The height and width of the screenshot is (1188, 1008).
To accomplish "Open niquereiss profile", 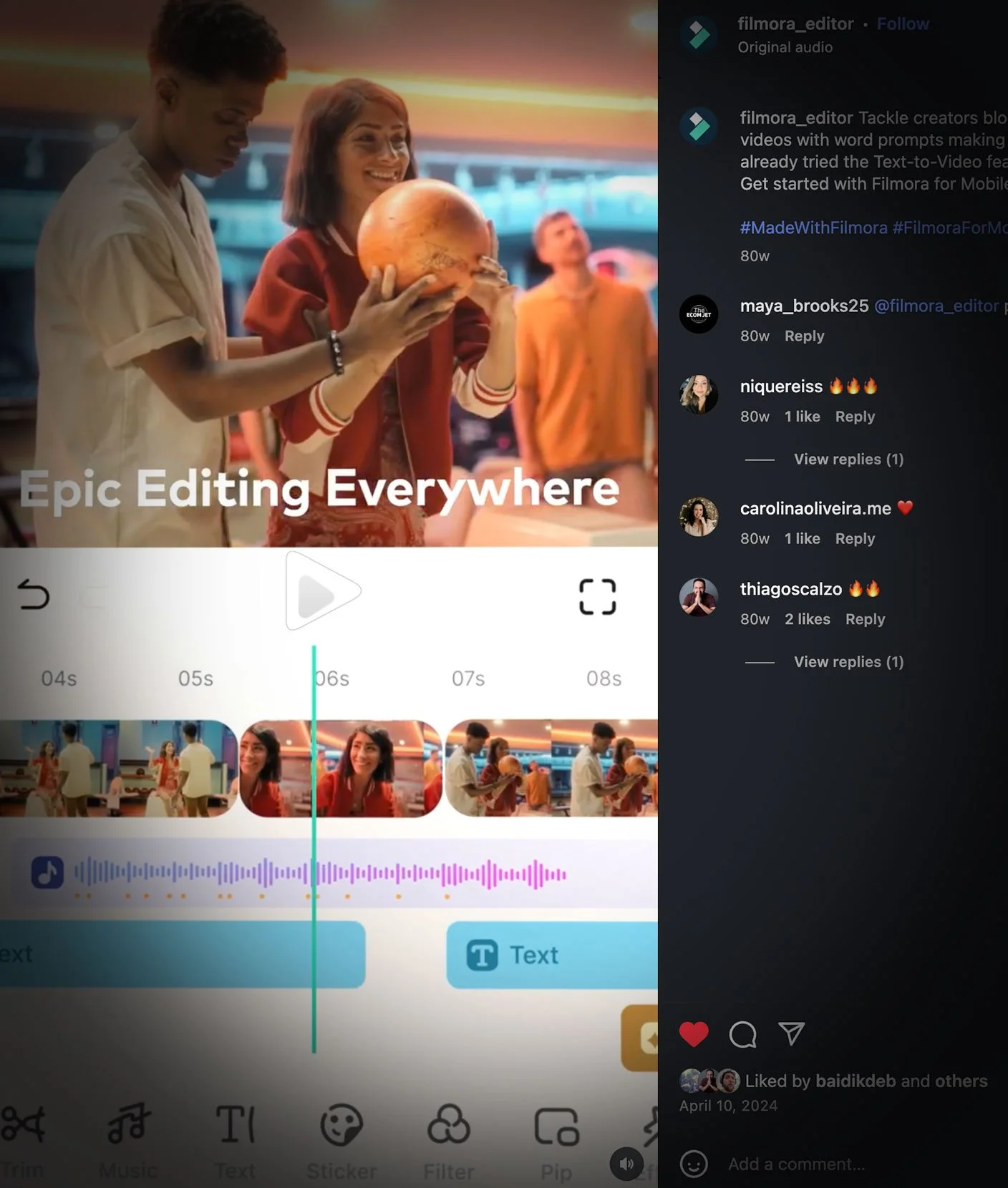I will coord(781,386).
